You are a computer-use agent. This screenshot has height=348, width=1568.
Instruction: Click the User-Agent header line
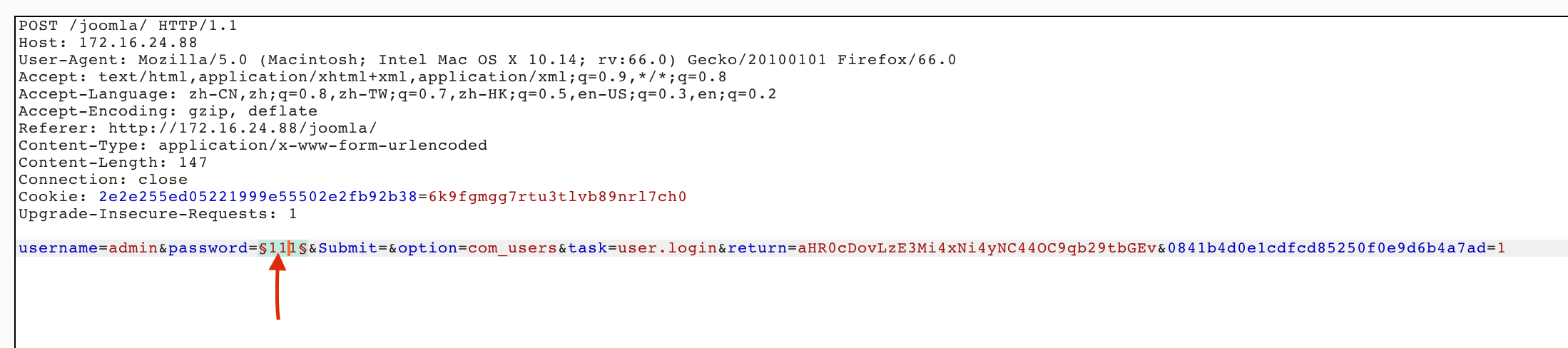tap(487, 60)
